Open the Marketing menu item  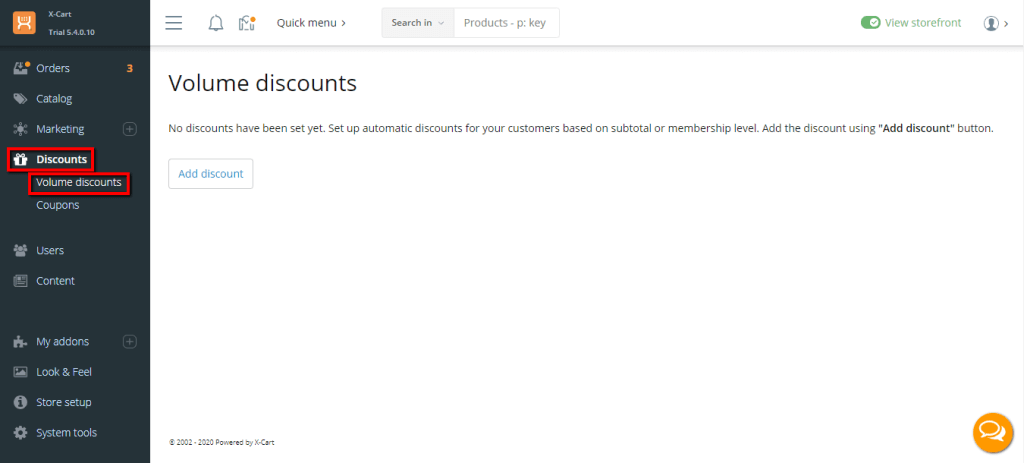pos(60,129)
